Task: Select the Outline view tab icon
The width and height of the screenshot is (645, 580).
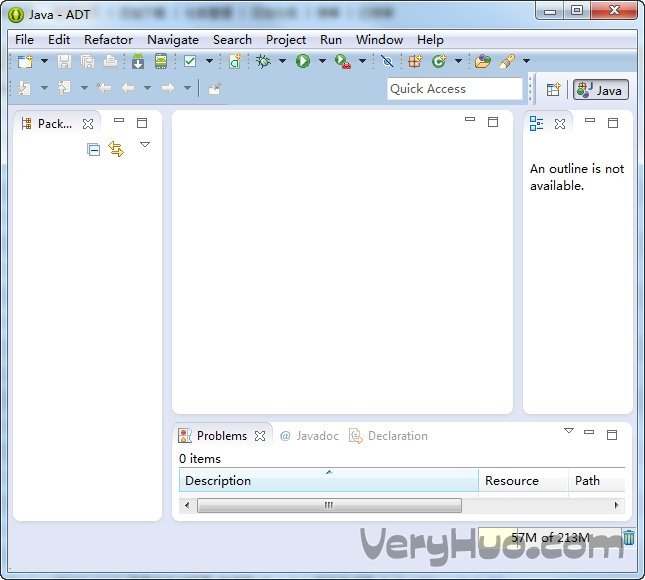Action: (536, 123)
